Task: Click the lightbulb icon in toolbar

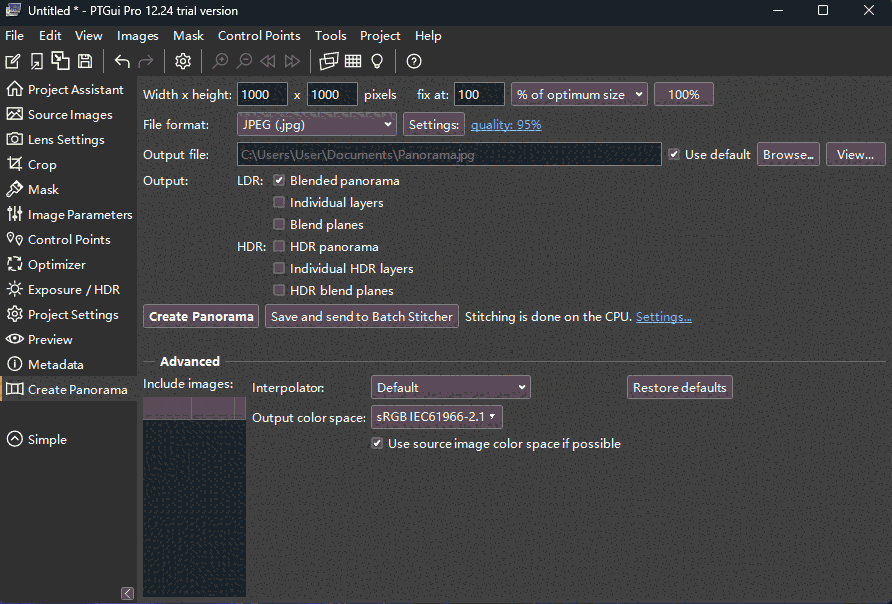Action: 377,61
